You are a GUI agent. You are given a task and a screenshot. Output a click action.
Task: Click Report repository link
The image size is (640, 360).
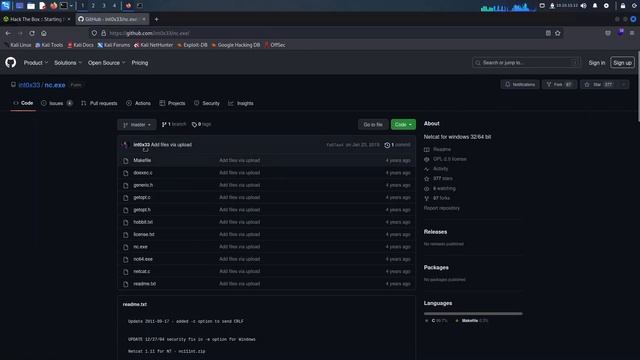click(442, 208)
